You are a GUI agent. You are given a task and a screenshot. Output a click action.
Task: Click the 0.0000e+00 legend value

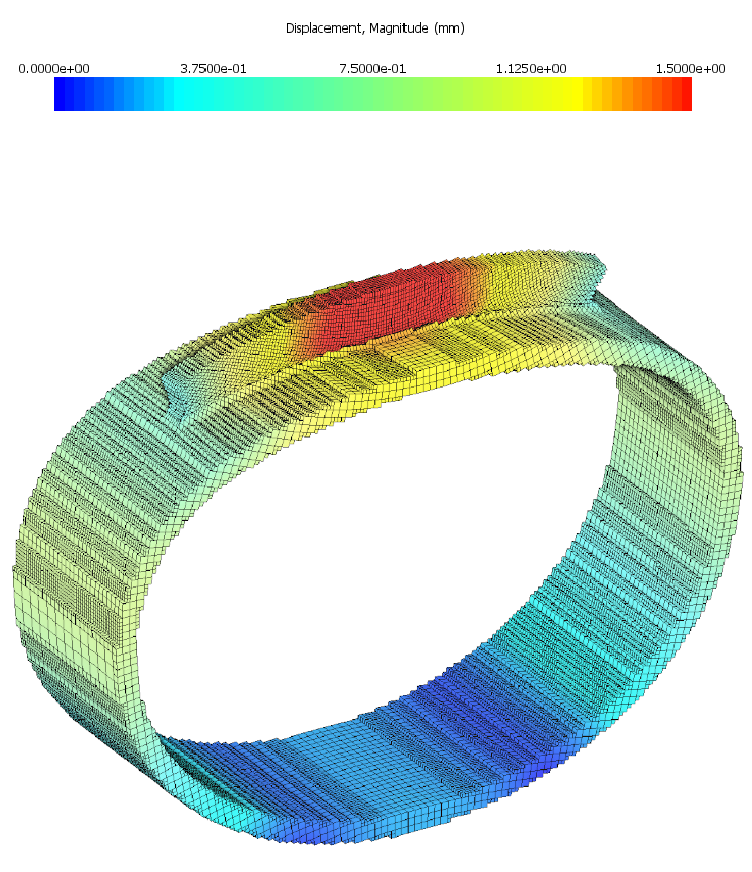pyautogui.click(x=54, y=68)
